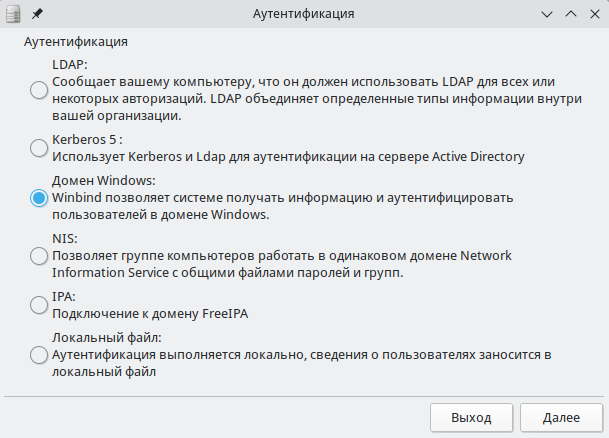The image size is (609, 438).
Task: Enable the IPA radio button
Action: pyautogui.click(x=39, y=305)
